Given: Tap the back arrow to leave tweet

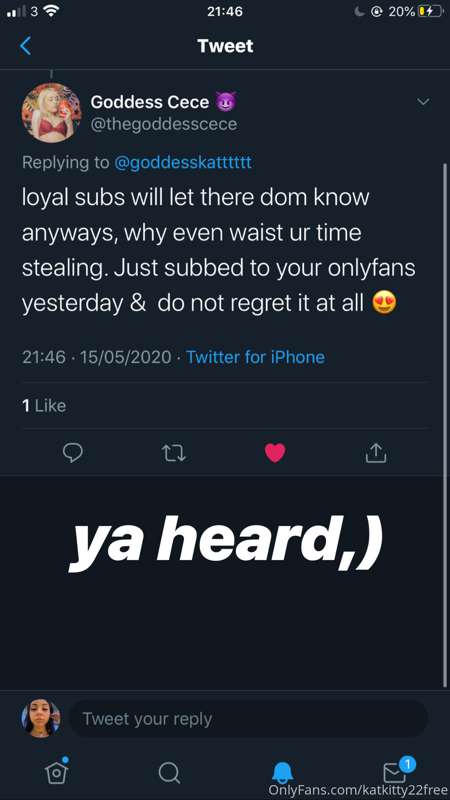Looking at the screenshot, I should click(x=26, y=46).
